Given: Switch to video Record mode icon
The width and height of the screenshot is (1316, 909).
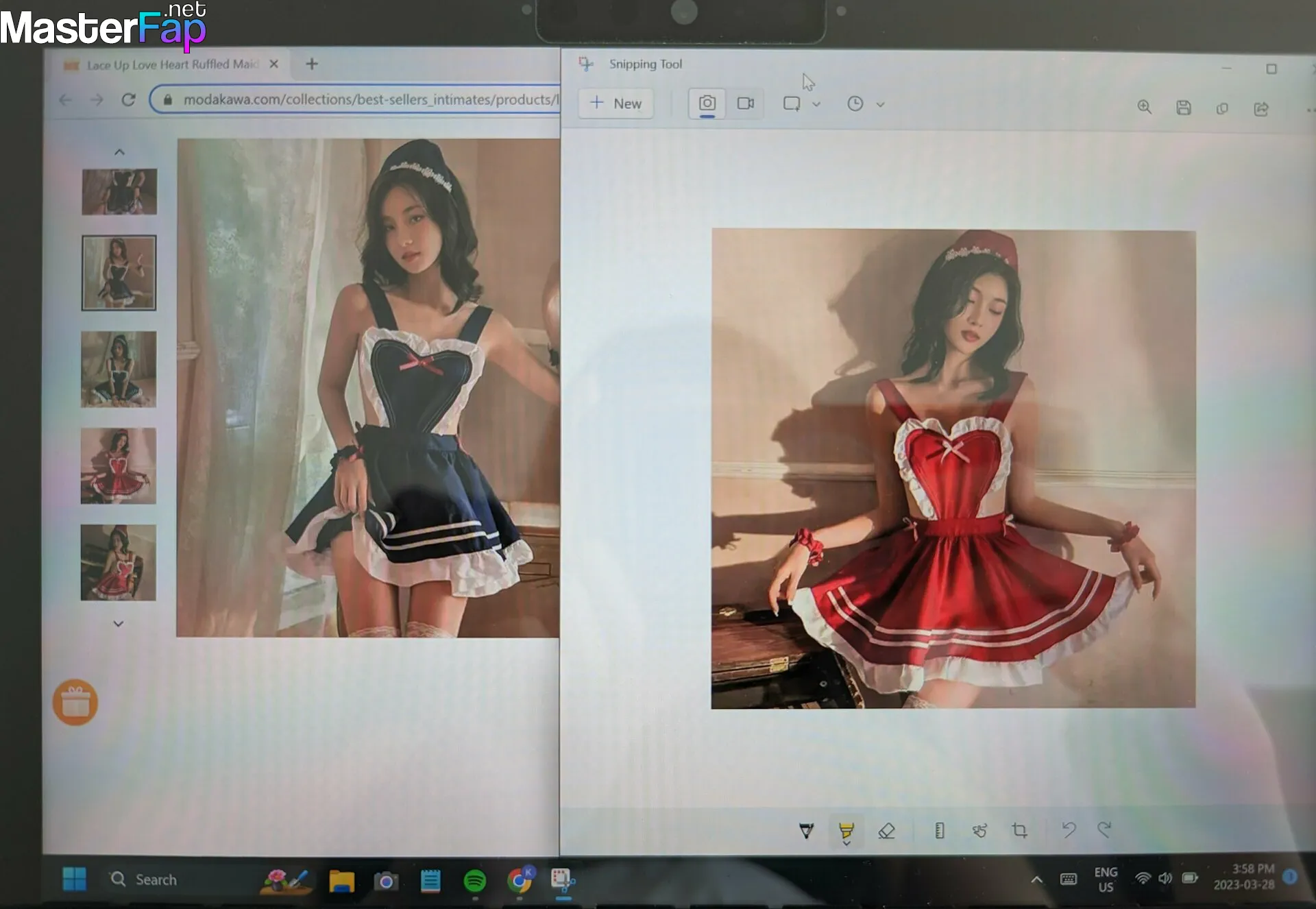Looking at the screenshot, I should [746, 104].
